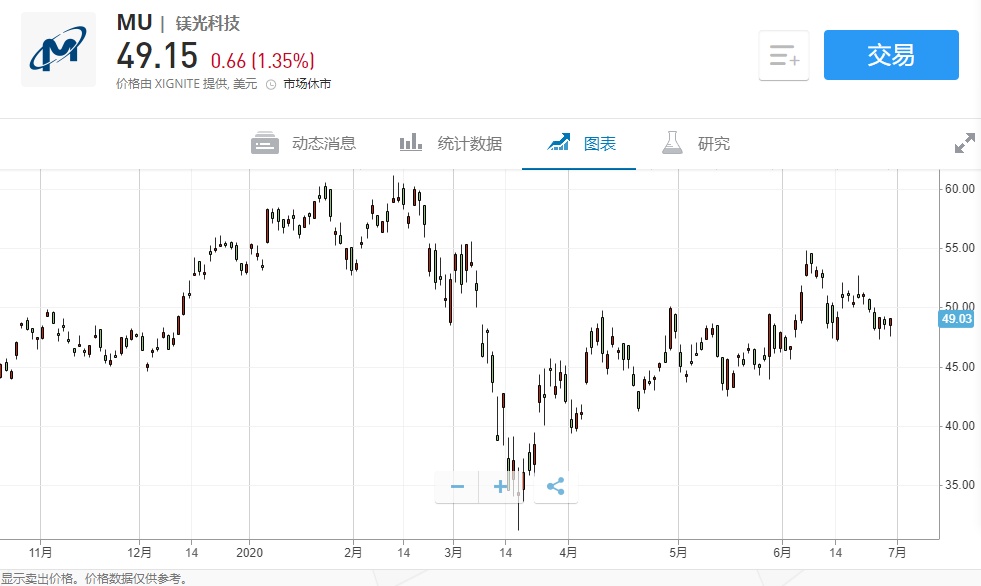Image resolution: width=981 pixels, height=586 pixels.
Task: Click the MU ticker symbol heading
Action: click(x=134, y=23)
